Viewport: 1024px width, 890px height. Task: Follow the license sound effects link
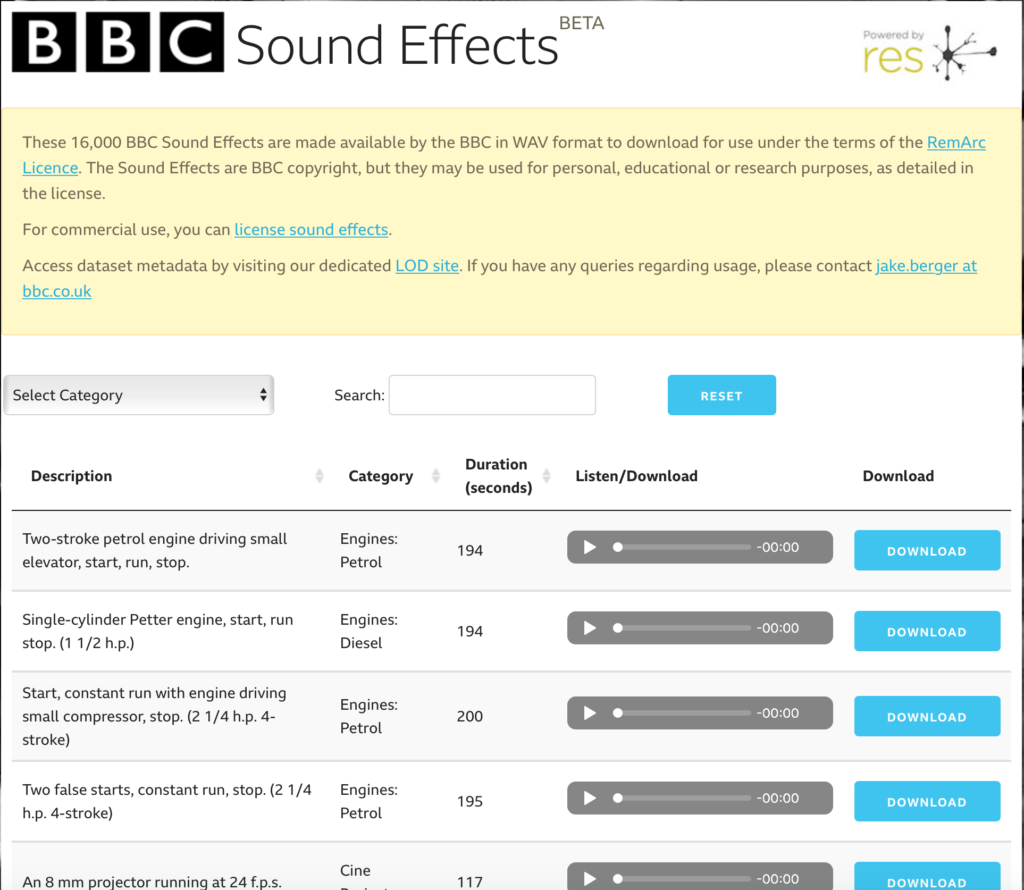(312, 230)
